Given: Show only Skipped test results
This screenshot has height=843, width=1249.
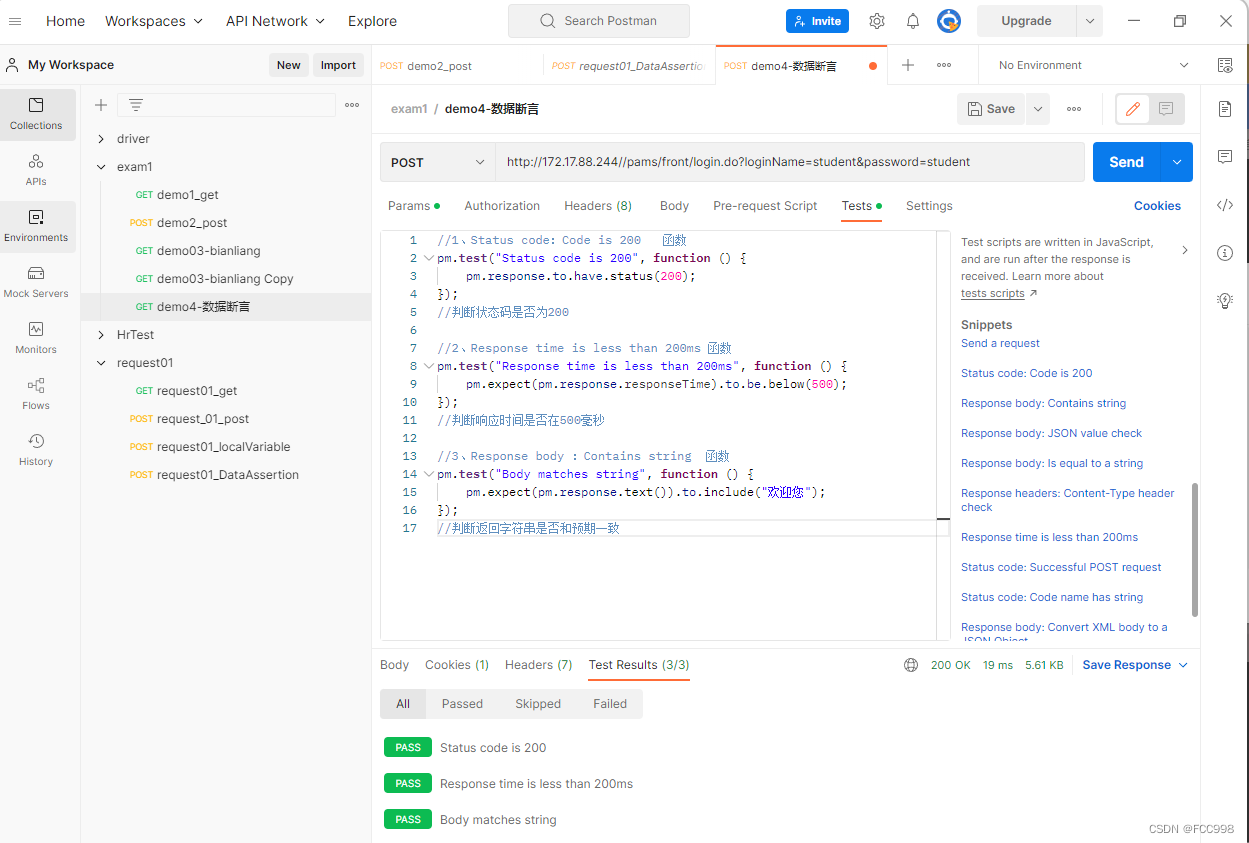Looking at the screenshot, I should coord(538,704).
